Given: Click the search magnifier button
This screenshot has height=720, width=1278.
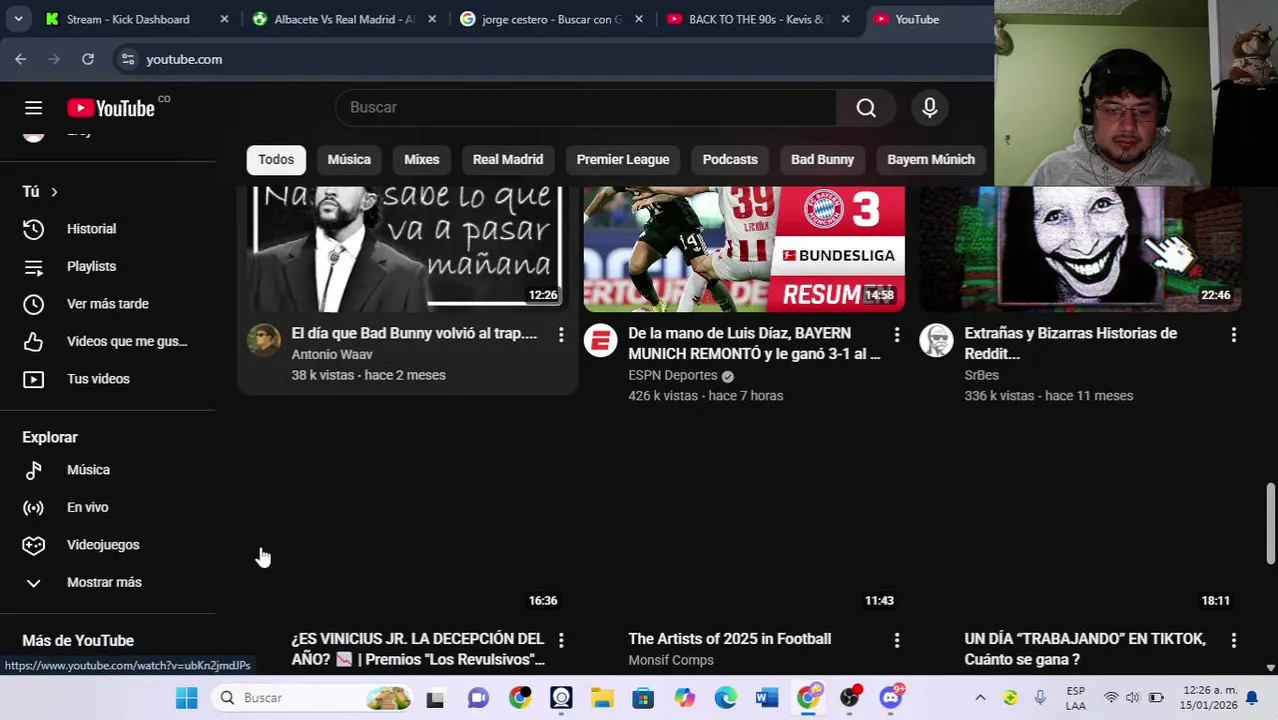Looking at the screenshot, I should [x=866, y=108].
